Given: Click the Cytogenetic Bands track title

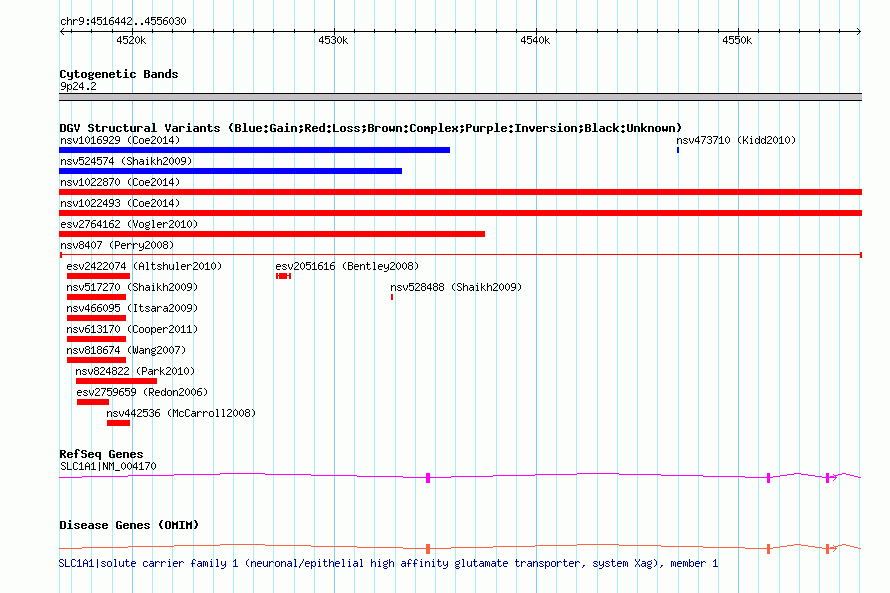Looking at the screenshot, I should click(119, 74).
